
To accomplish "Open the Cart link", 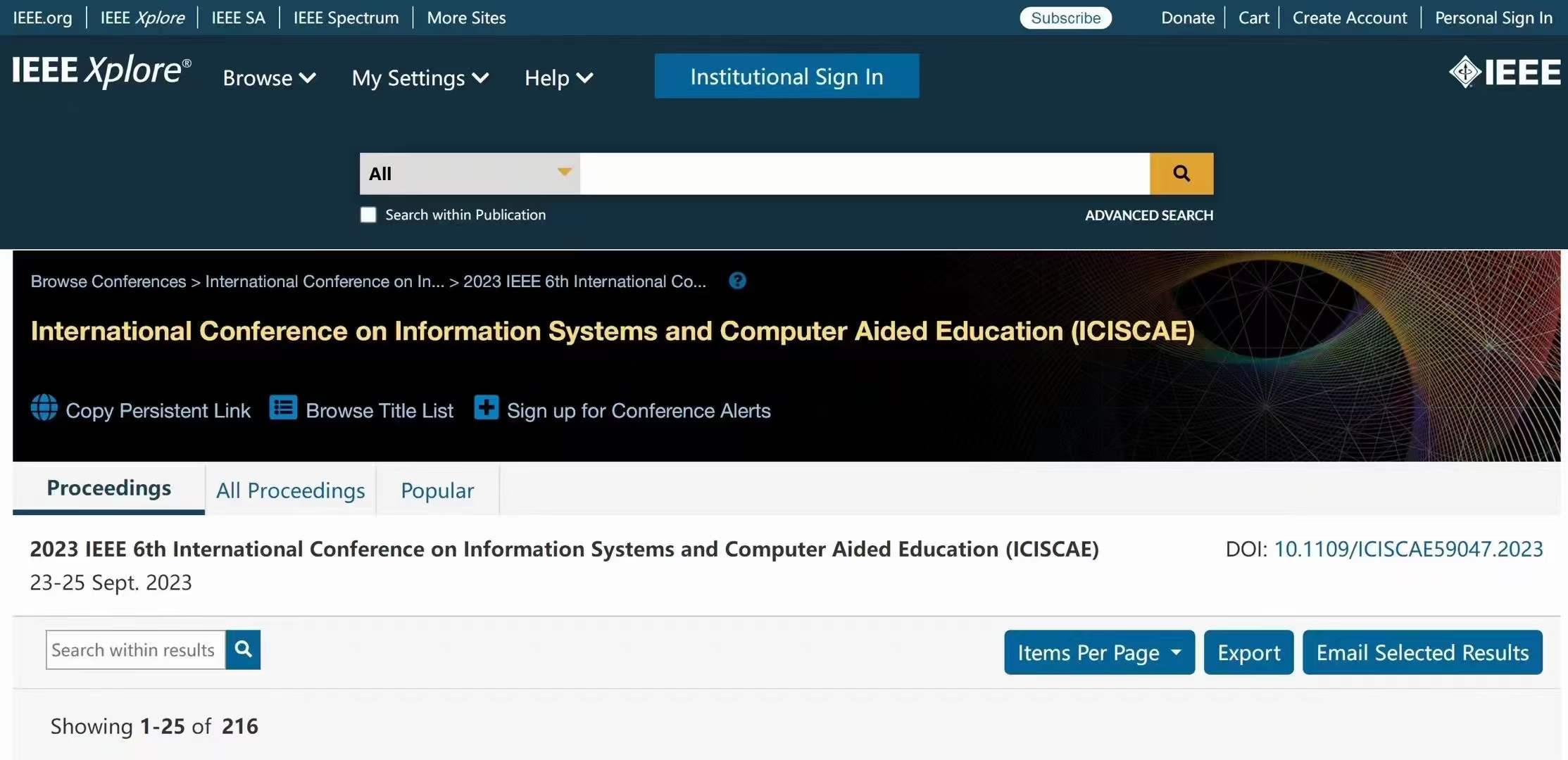I will pos(1253,18).
